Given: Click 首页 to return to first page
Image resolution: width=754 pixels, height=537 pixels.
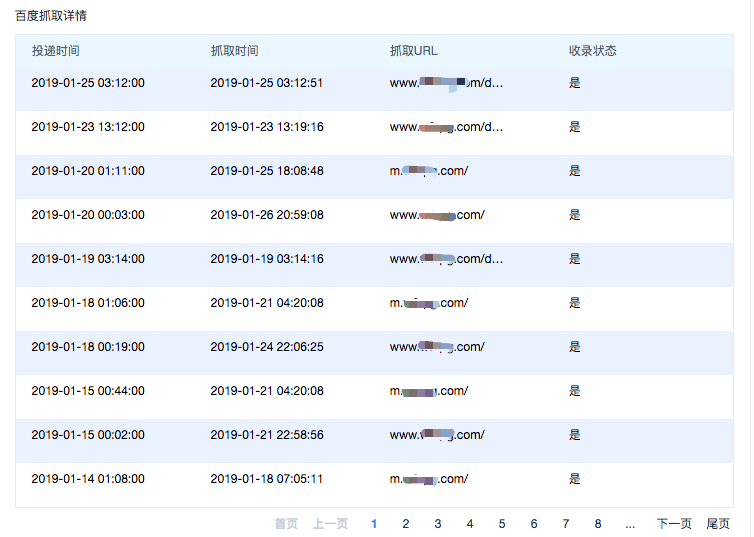Looking at the screenshot, I should (286, 523).
